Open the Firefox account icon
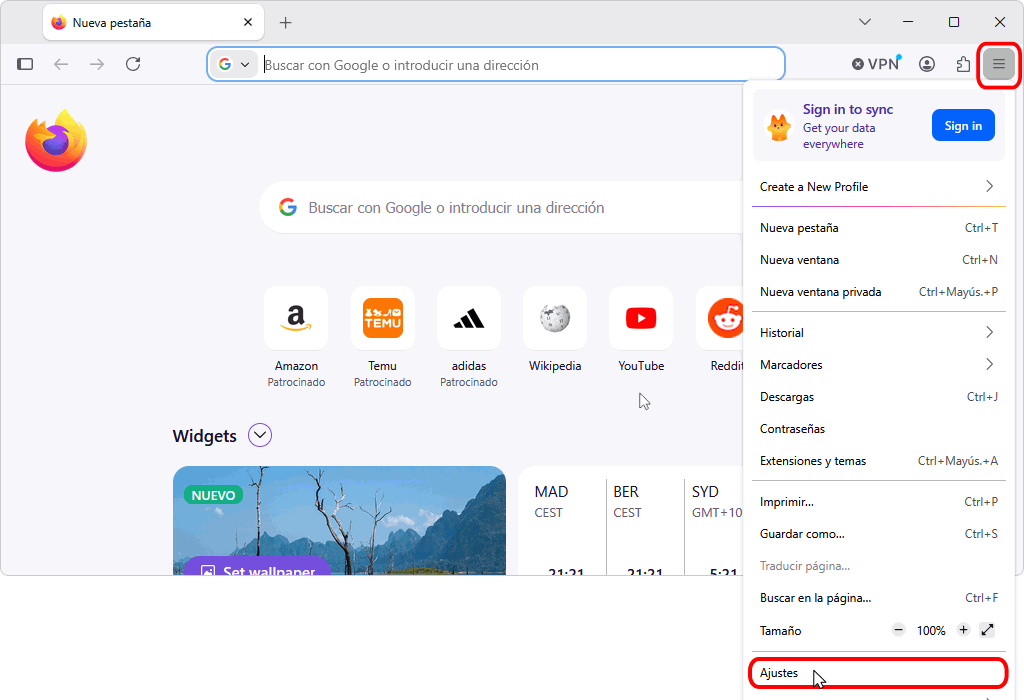 927,64
